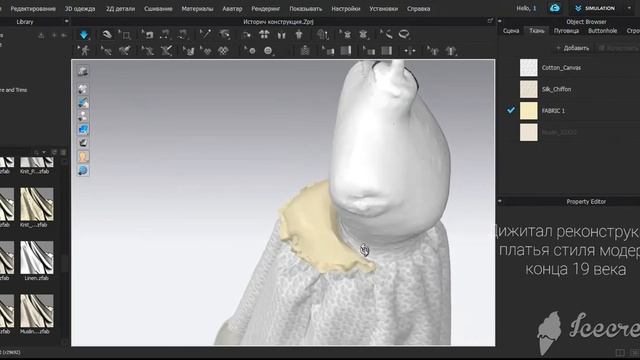Toggle the highlighted blue render style icon
This screenshot has height=360, width=640.
83,129
